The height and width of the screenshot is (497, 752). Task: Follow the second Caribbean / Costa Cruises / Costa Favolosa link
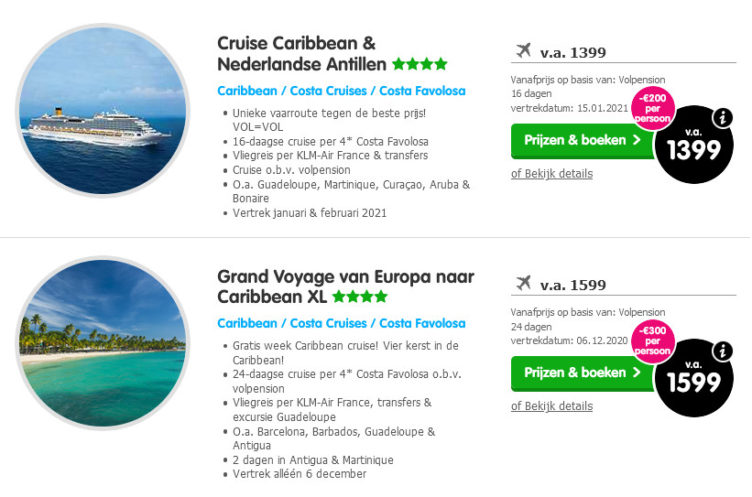pyautogui.click(x=341, y=324)
